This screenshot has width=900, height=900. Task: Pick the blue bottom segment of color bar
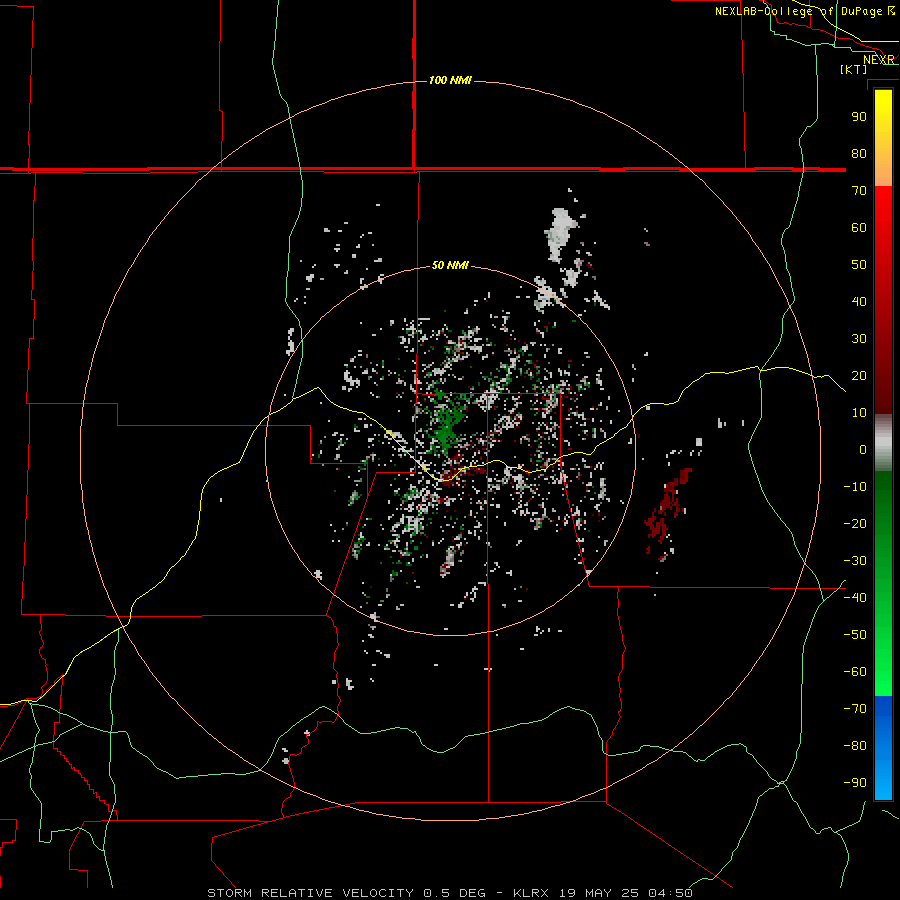pos(883,747)
